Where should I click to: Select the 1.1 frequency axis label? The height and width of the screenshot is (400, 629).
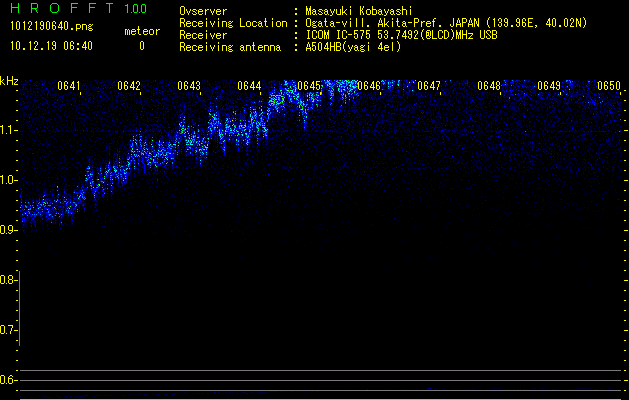pyautogui.click(x=10, y=130)
